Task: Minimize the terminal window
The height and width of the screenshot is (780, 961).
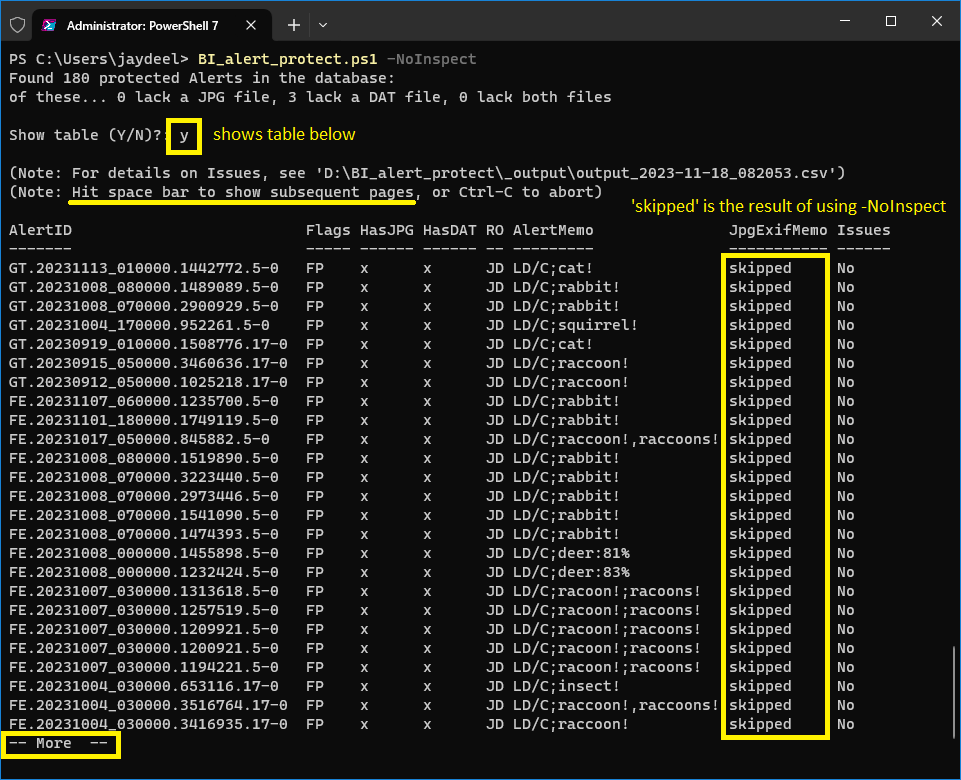Action: [x=843, y=22]
